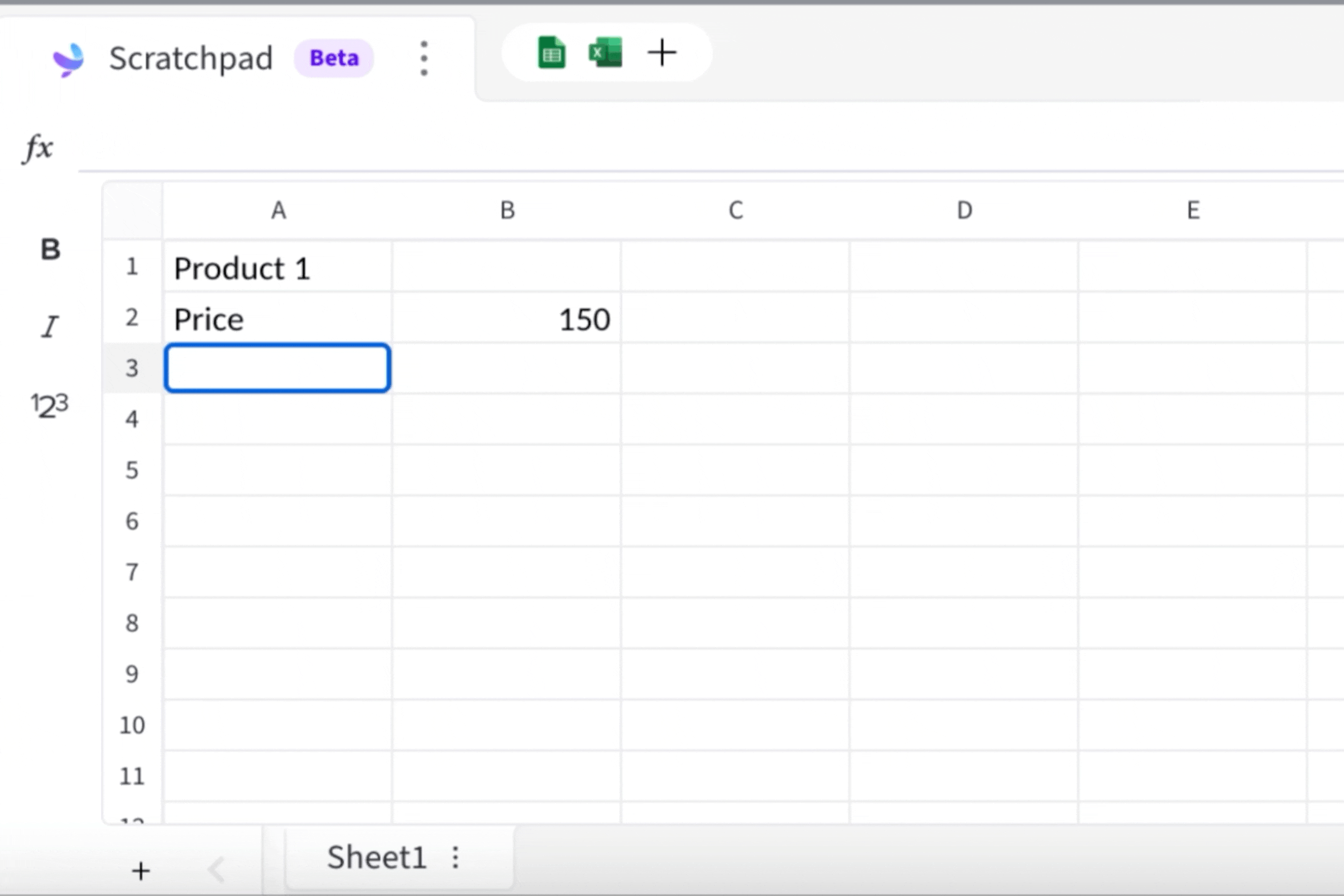Click the fx formula icon
This screenshot has height=896, width=1344.
pos(39,148)
